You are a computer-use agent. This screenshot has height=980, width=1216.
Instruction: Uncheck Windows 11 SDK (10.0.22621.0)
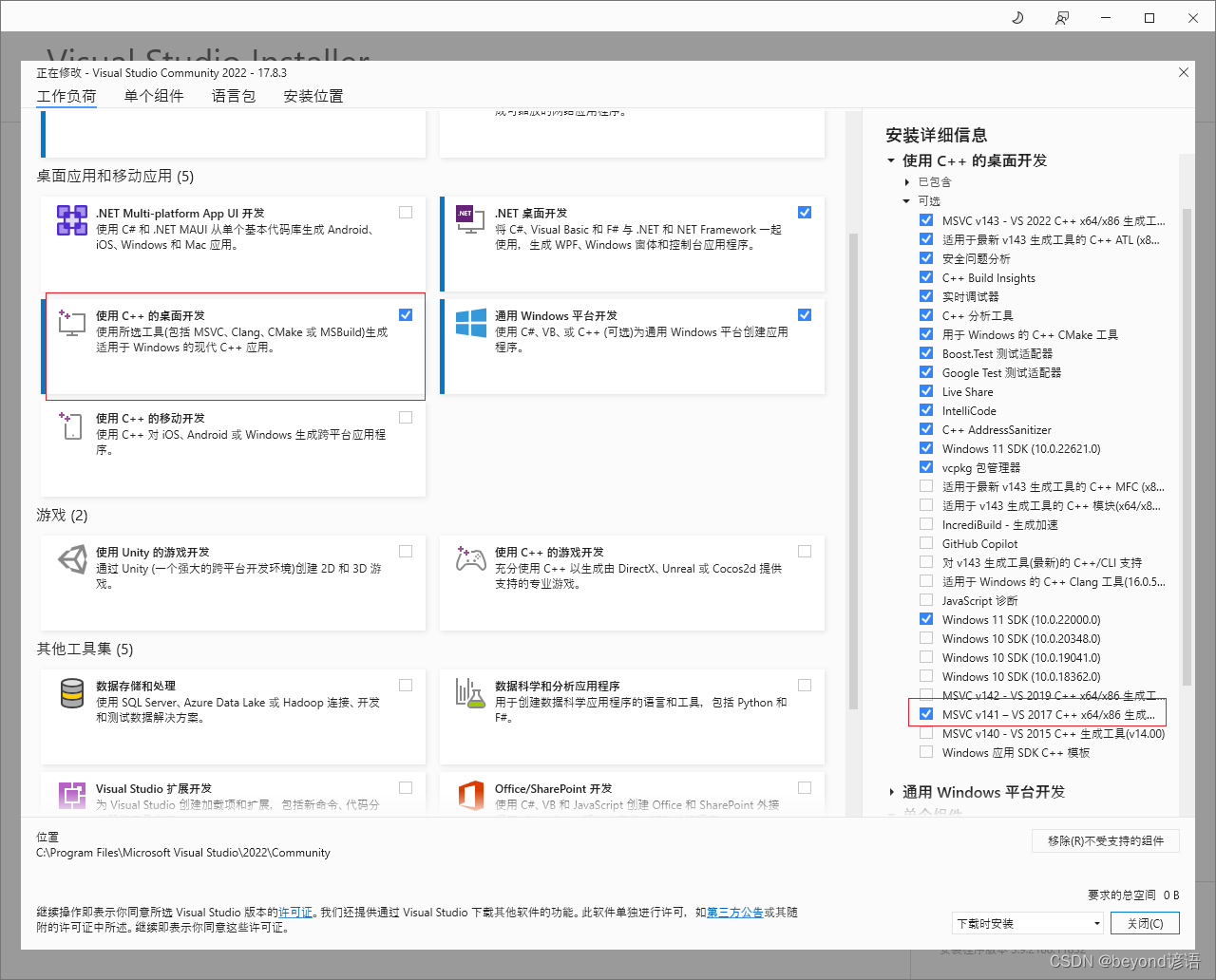tap(926, 448)
